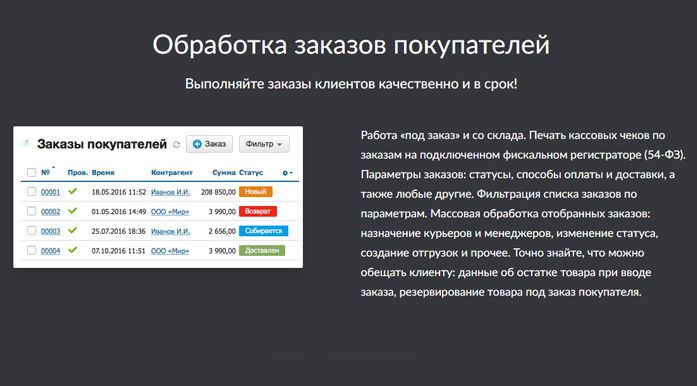This screenshot has height=386, width=697.
Task: Click the sort arrow above № column
Action: 54,168
